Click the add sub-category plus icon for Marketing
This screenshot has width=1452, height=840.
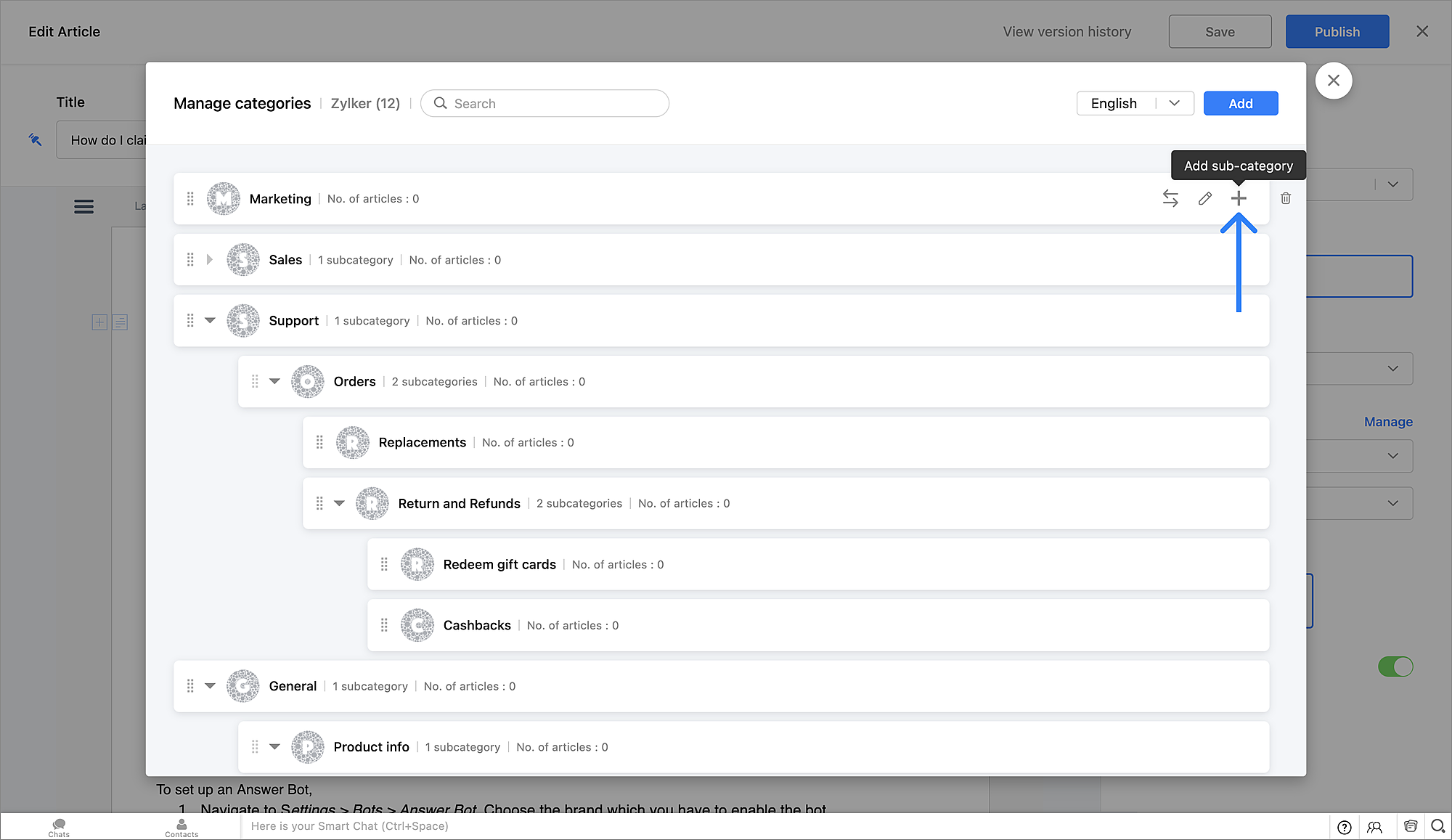pos(1239,198)
